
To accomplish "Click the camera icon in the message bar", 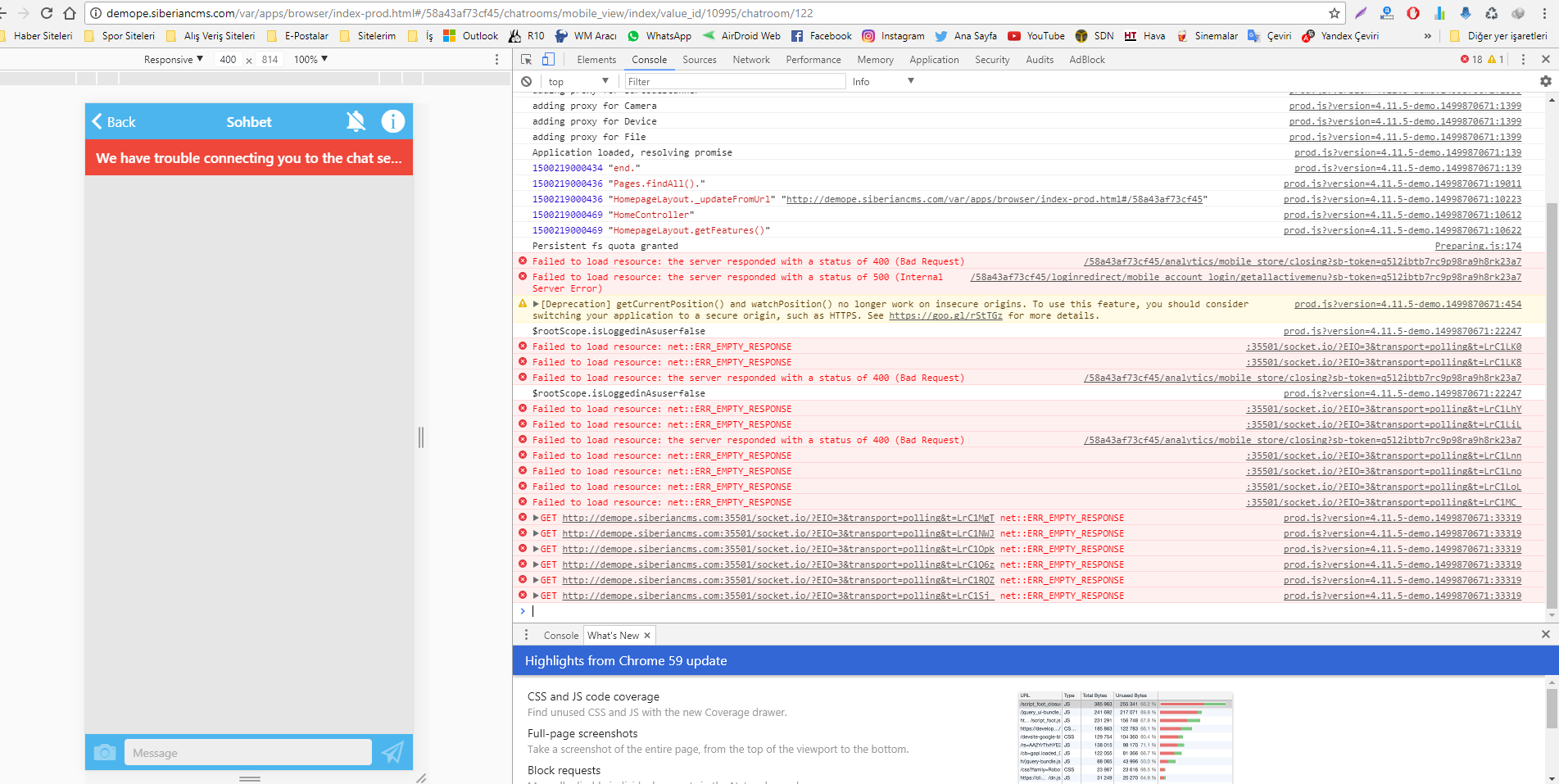I will 104,751.
